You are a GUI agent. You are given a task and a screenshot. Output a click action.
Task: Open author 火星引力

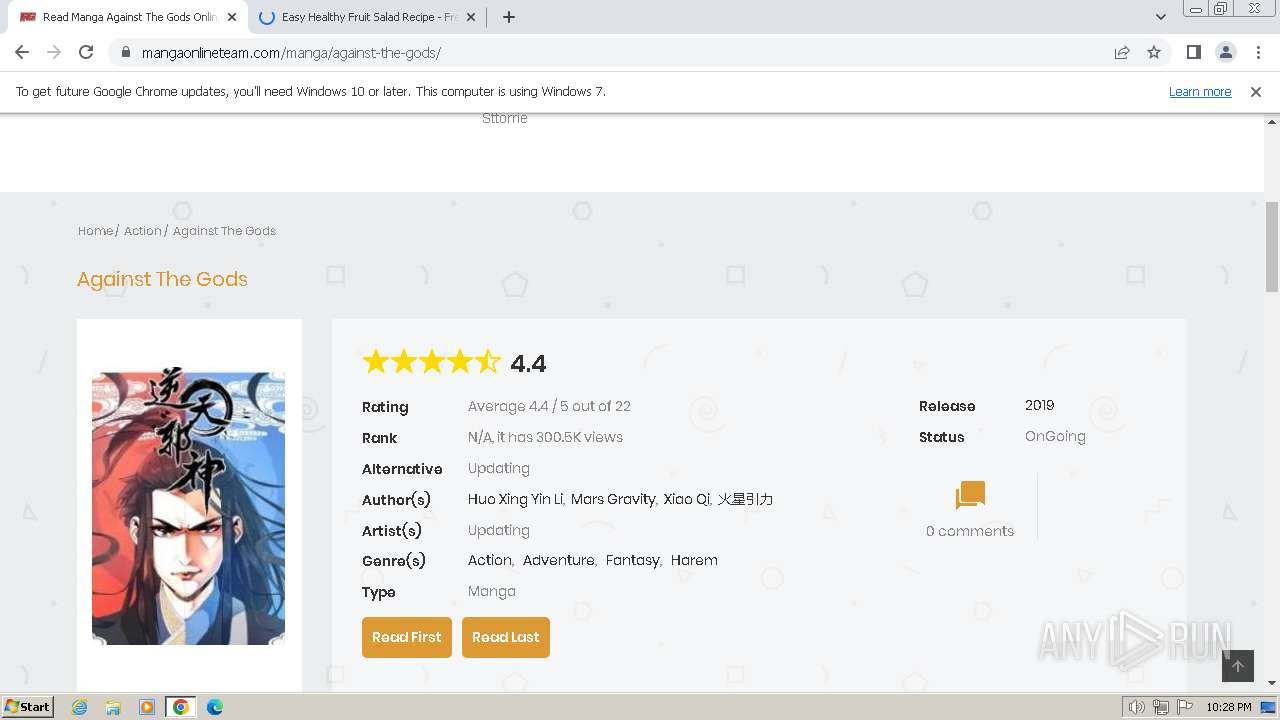pyautogui.click(x=745, y=499)
